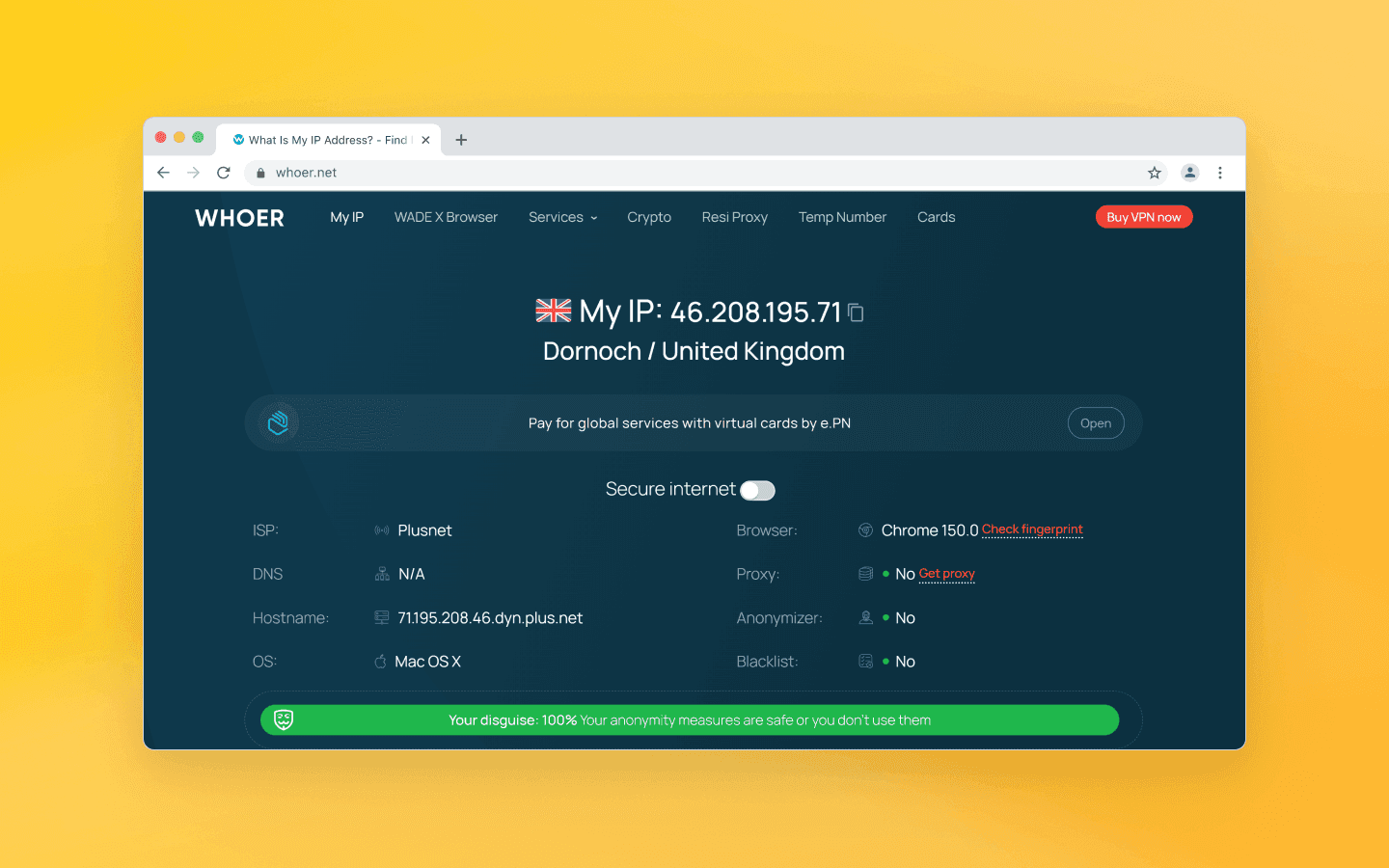The width and height of the screenshot is (1389, 868).
Task: Click the Apple icon beside Mac OS X
Action: pos(381,662)
